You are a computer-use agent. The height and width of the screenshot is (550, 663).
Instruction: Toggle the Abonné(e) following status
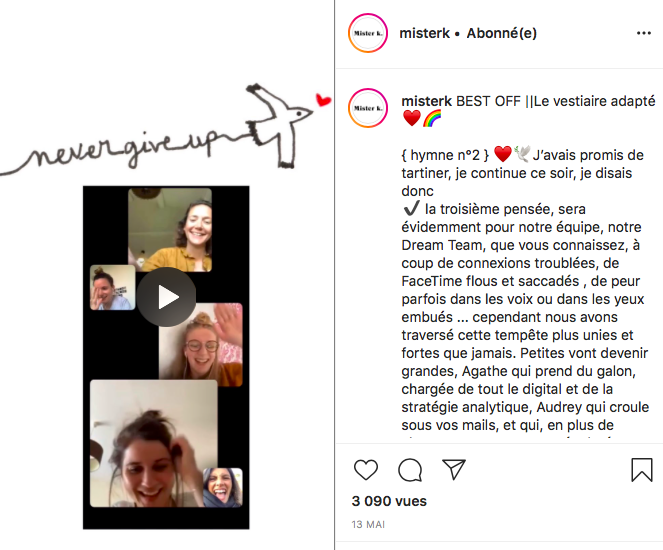(501, 33)
